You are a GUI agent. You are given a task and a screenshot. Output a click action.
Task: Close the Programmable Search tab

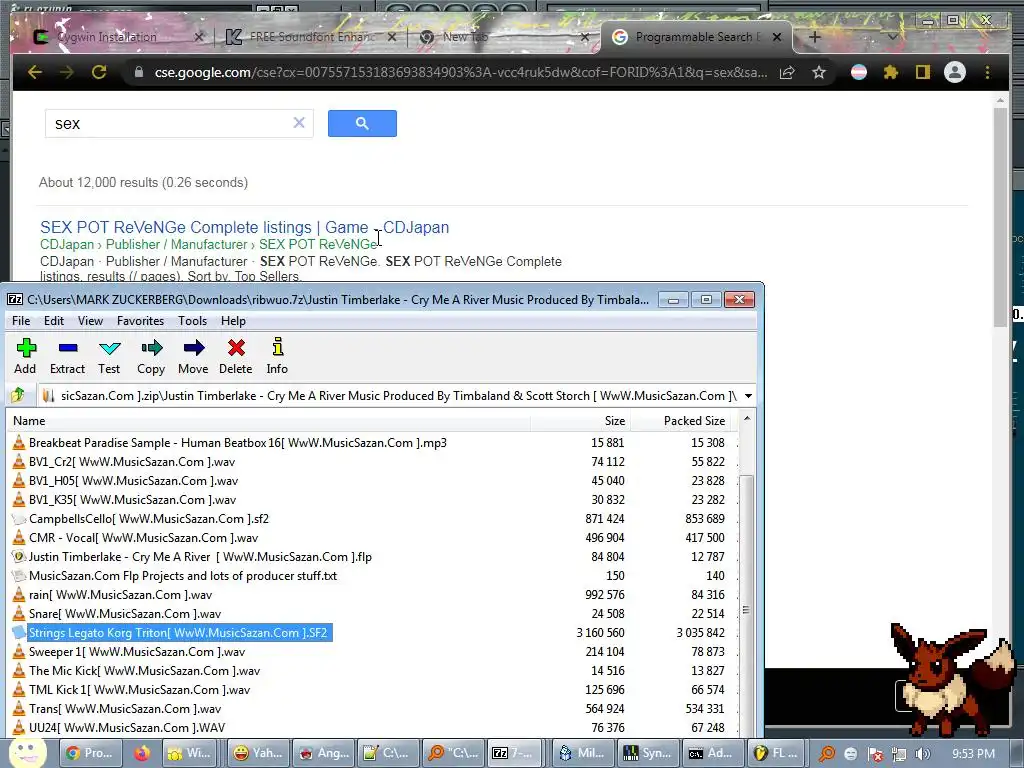[776, 37]
